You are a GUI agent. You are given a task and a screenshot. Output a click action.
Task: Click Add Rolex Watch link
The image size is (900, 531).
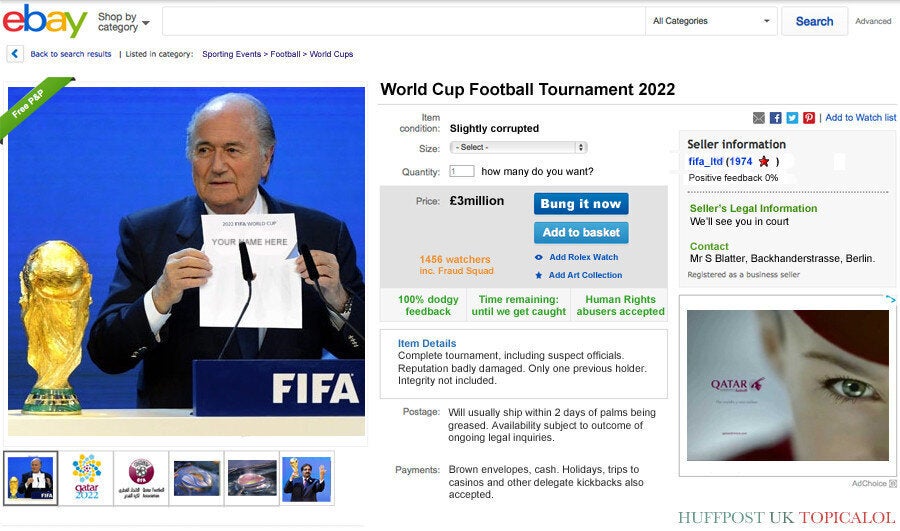(584, 257)
